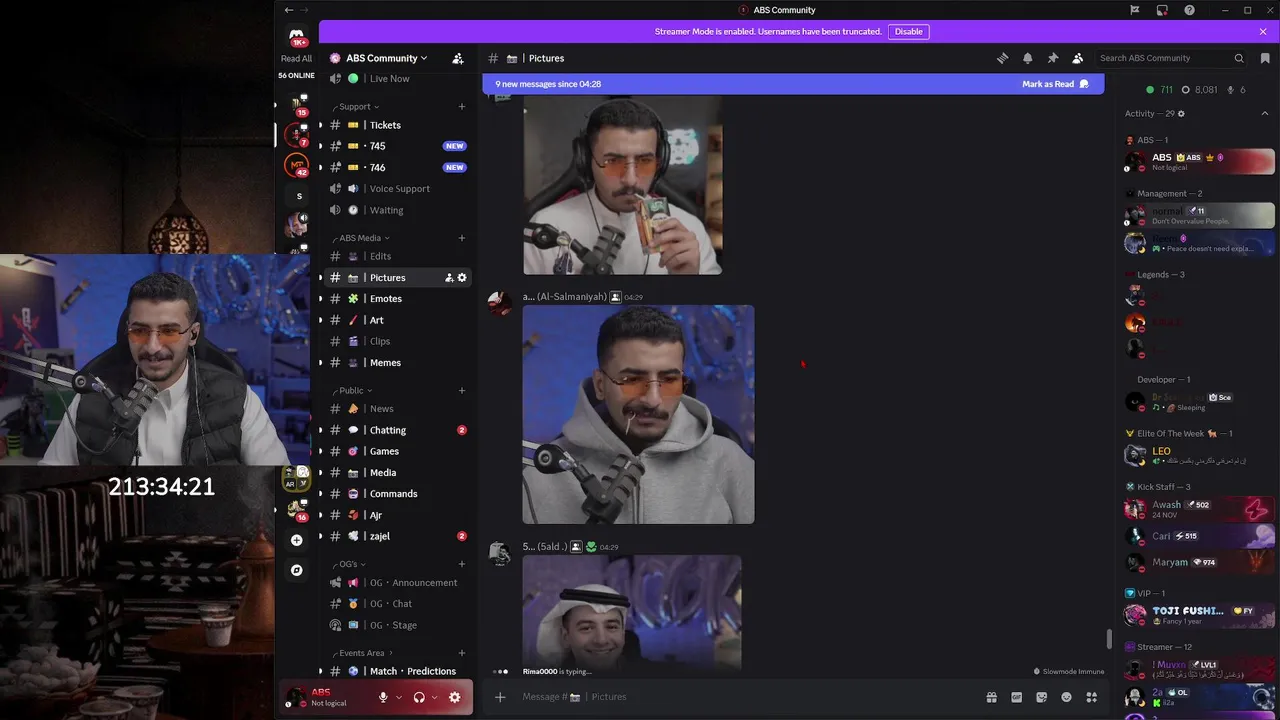
Task: Go back using title bar arrow
Action: point(289,10)
